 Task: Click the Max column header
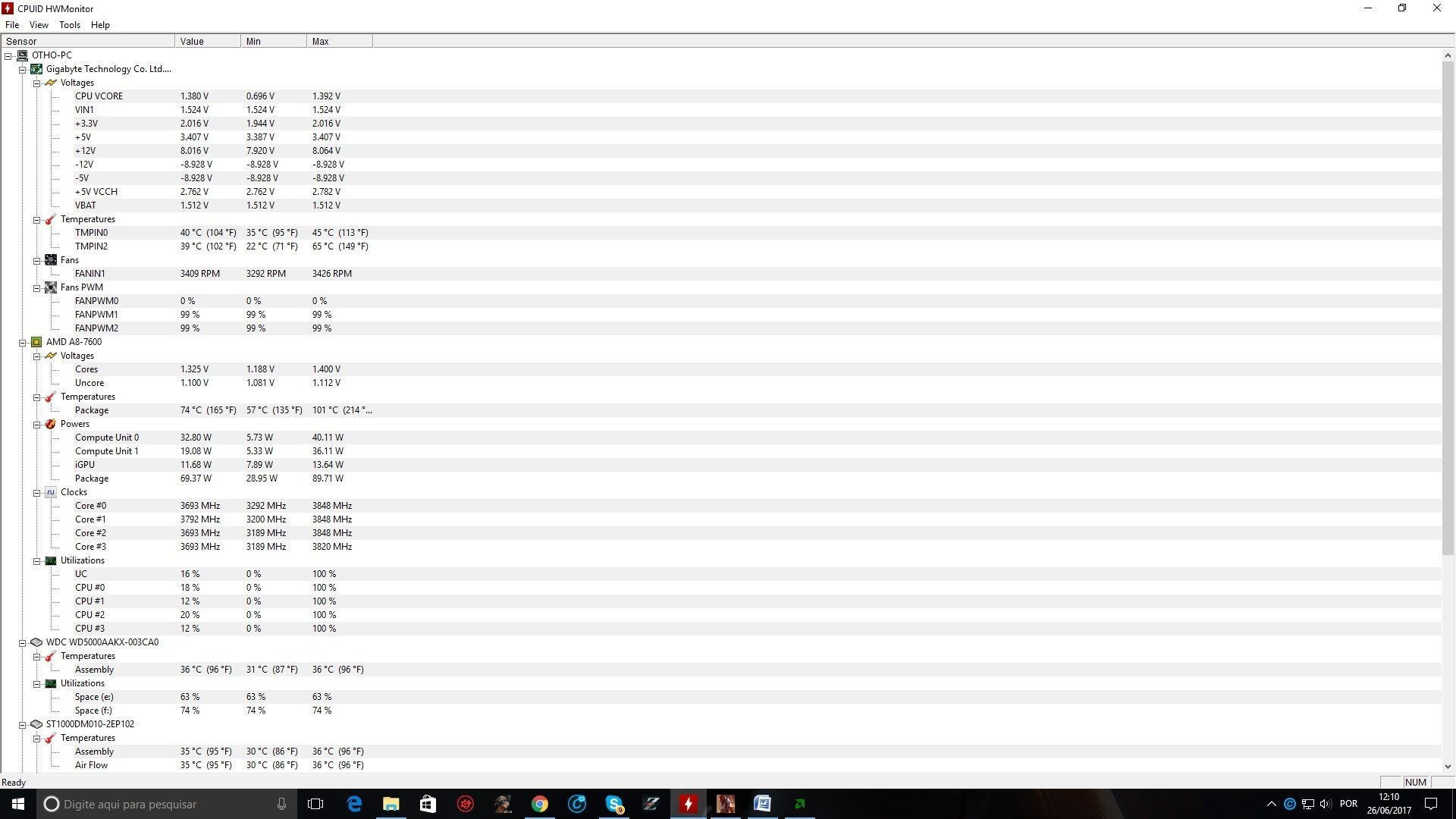point(340,41)
